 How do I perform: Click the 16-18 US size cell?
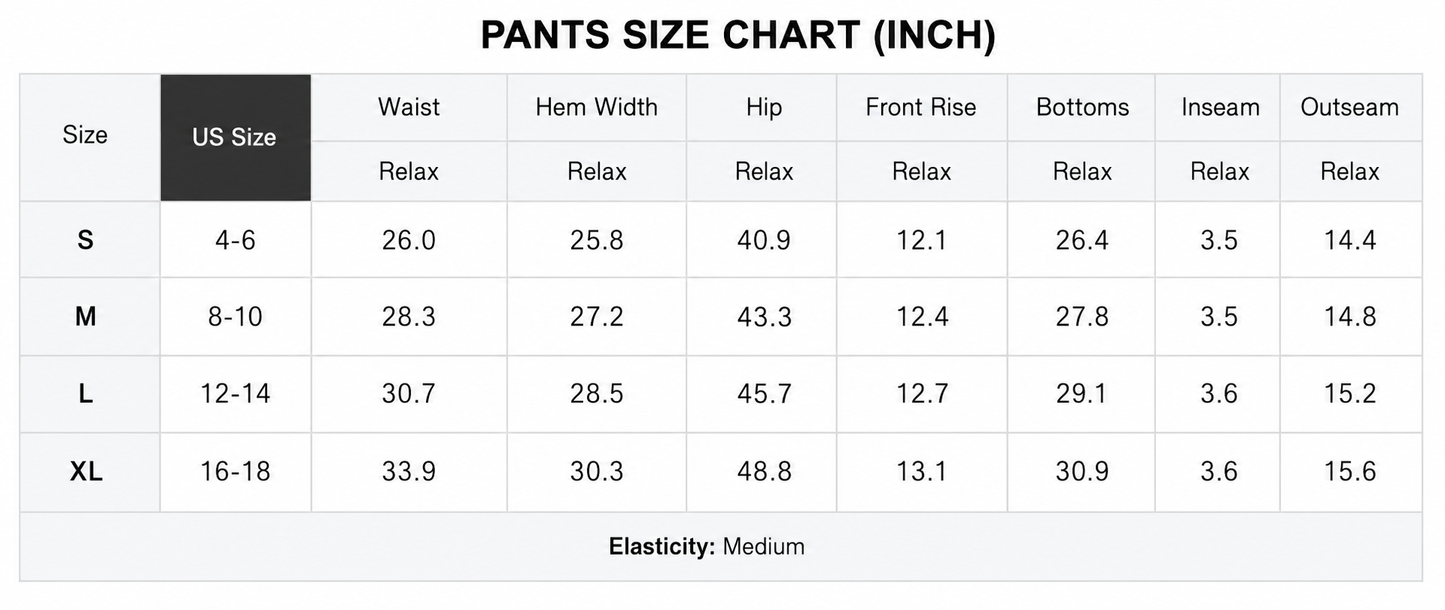[235, 472]
